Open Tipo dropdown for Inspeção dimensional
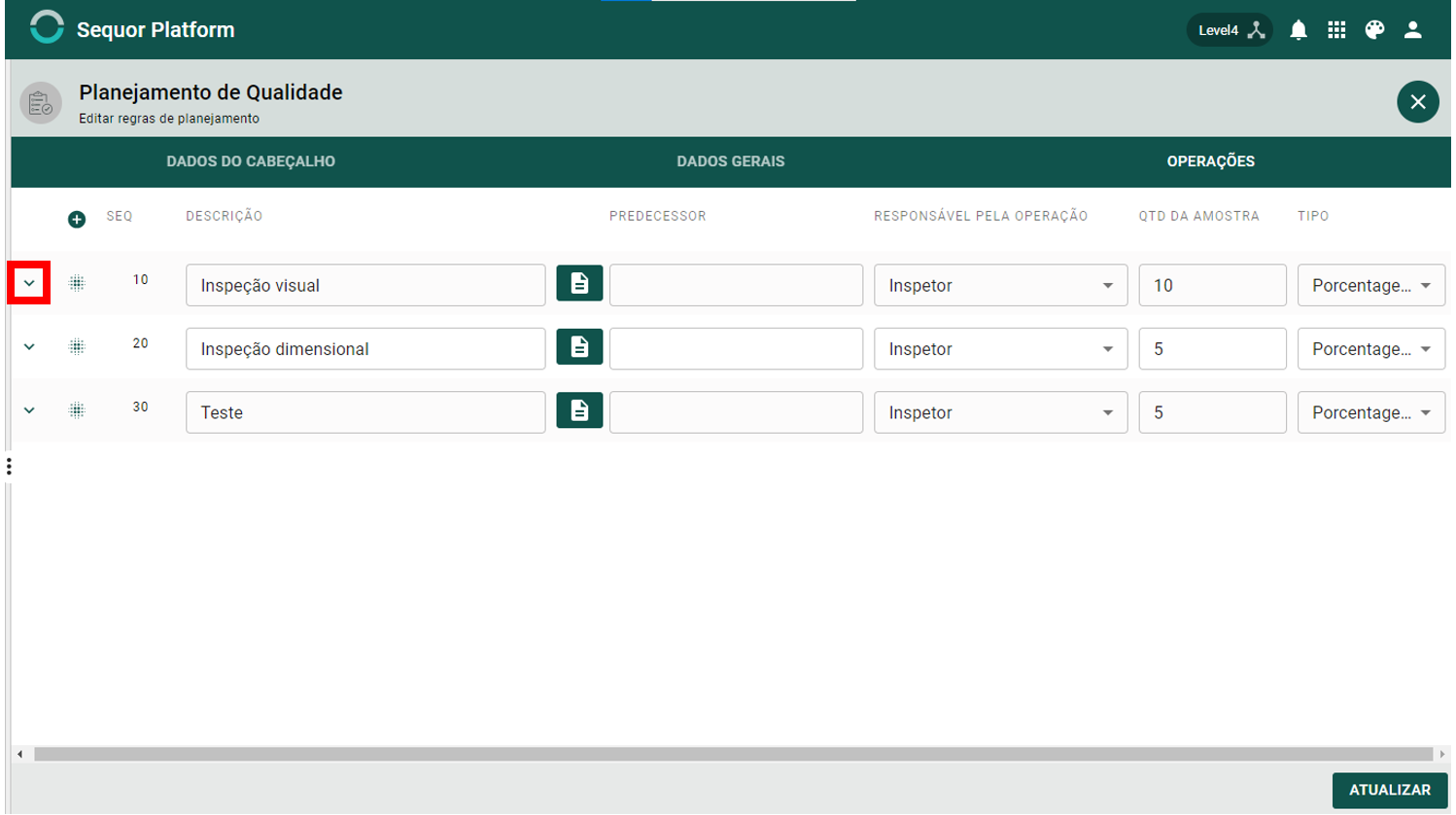The width and height of the screenshot is (1456, 815). [x=1370, y=348]
